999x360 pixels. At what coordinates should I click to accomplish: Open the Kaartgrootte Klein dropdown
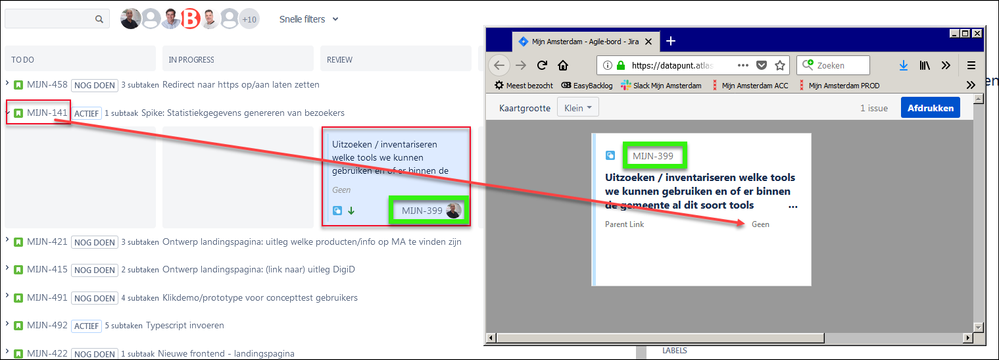click(578, 108)
